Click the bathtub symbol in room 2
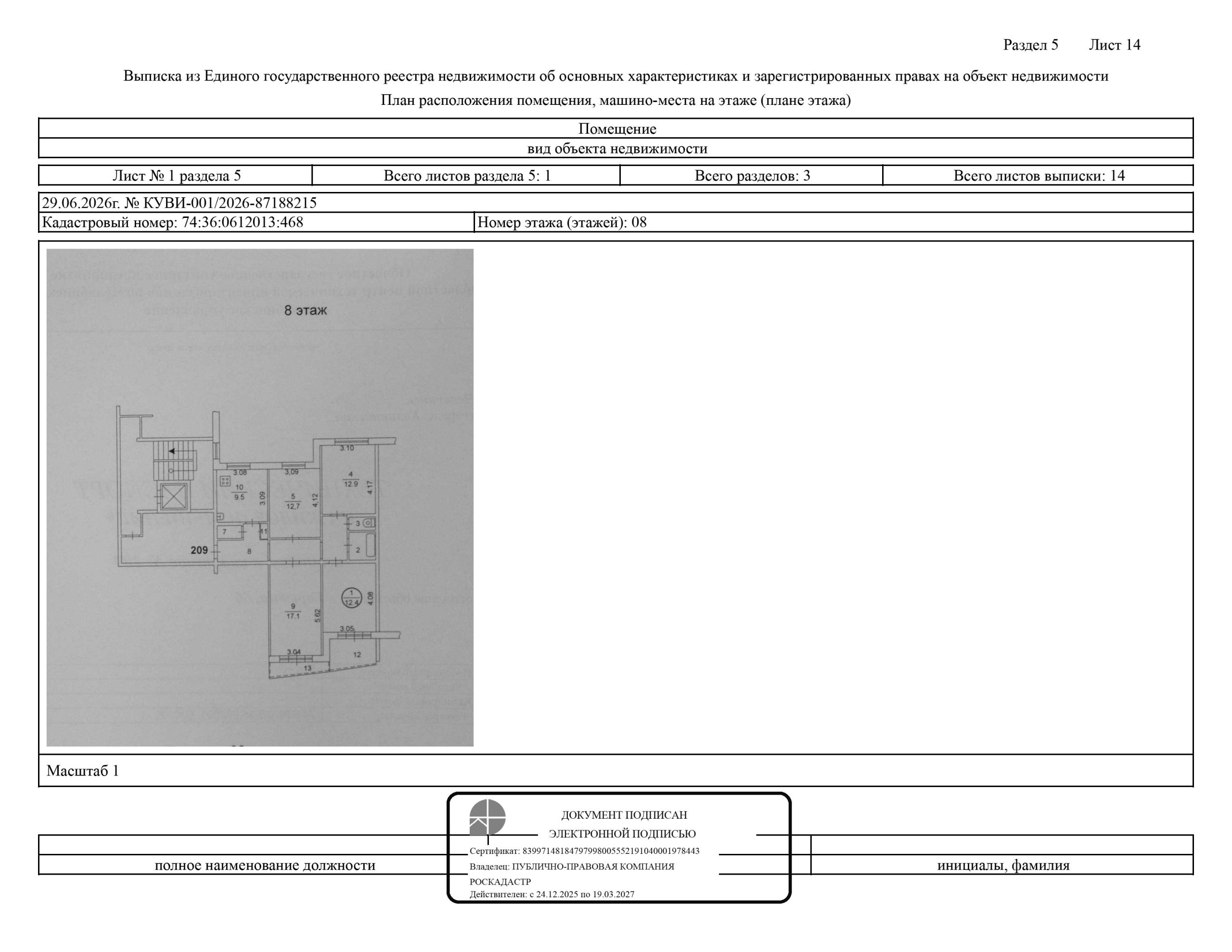The height and width of the screenshot is (952, 1232). (x=370, y=546)
